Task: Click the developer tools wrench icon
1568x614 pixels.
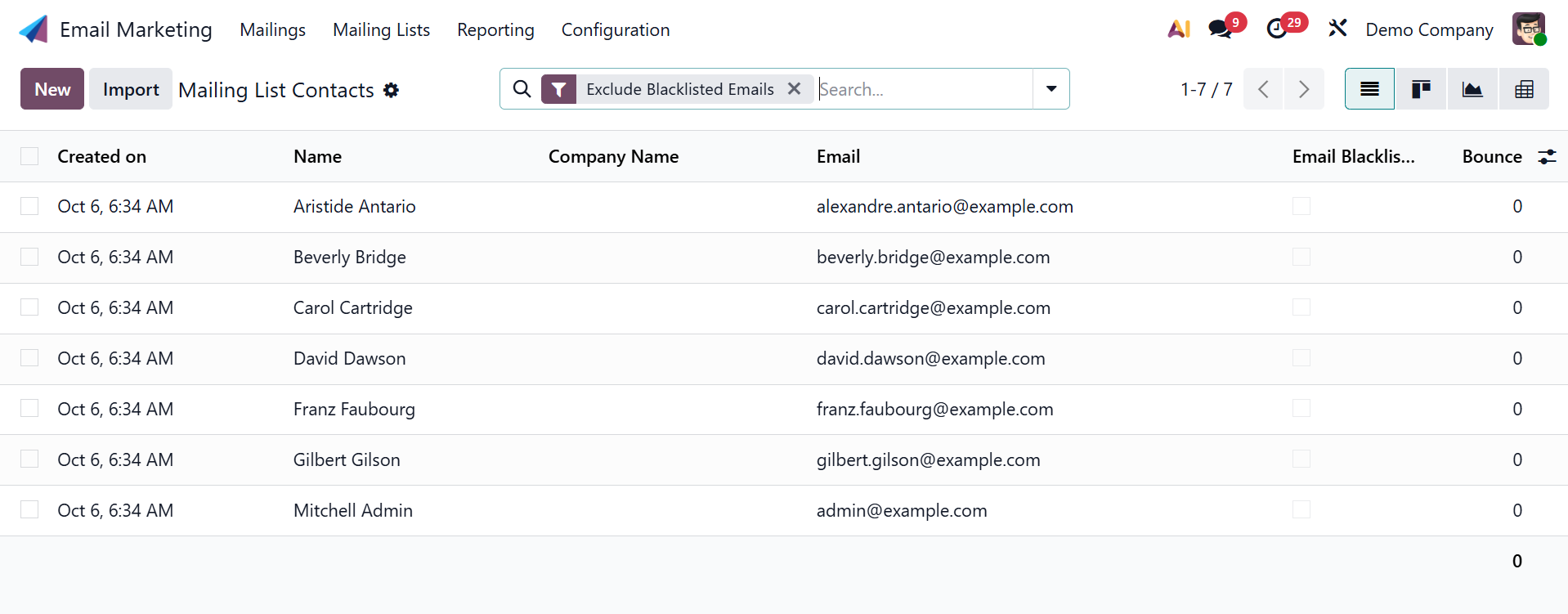Action: click(1337, 29)
